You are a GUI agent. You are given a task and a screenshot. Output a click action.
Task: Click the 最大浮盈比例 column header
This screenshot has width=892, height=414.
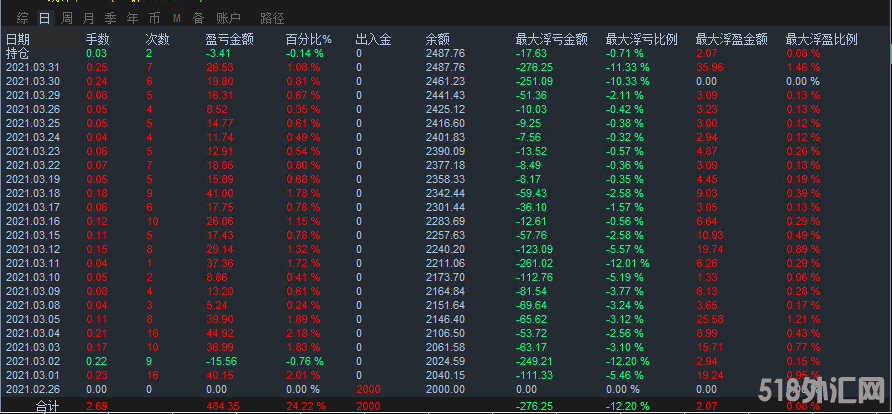[x=821, y=39]
